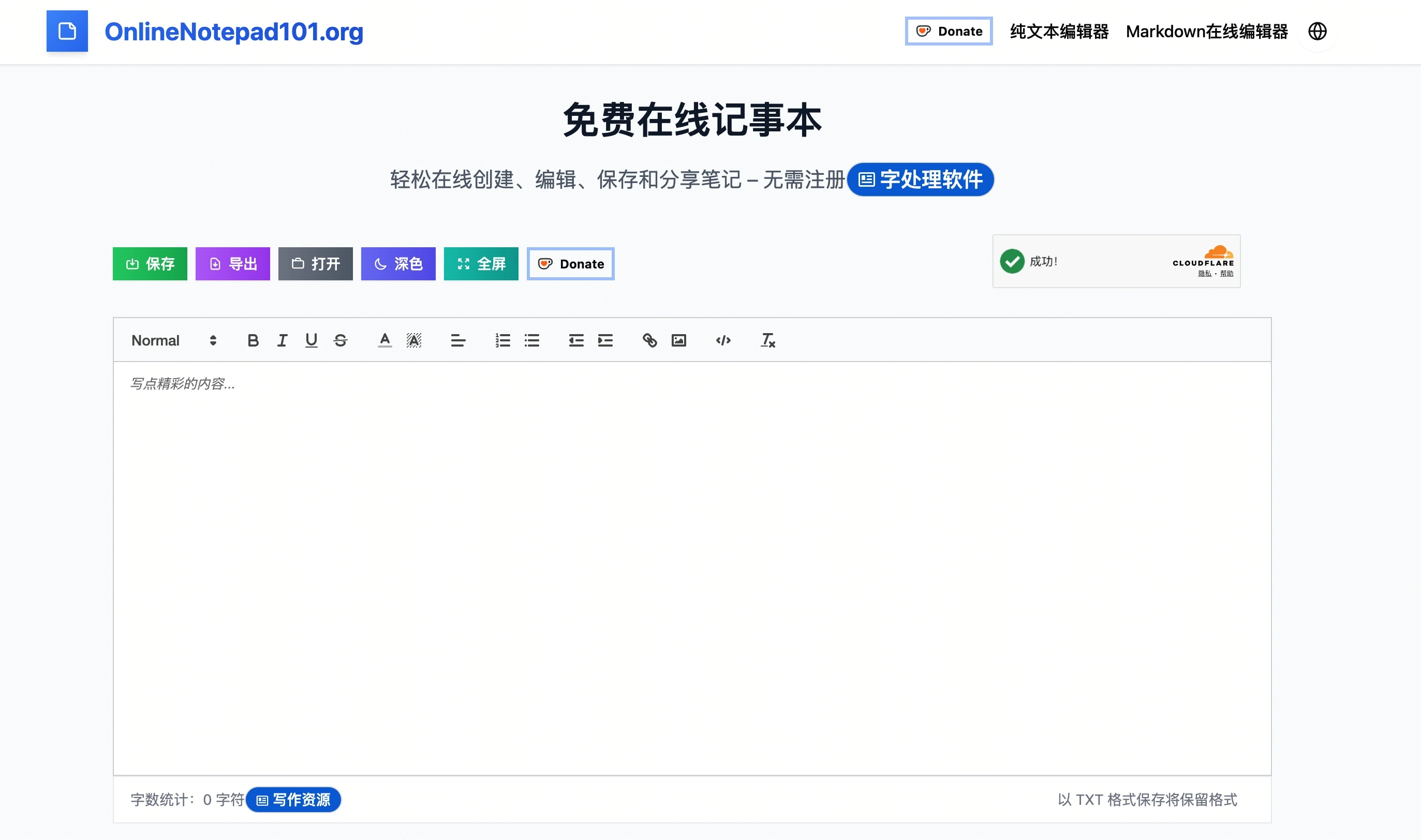
Task: Open the text alignment dropdown
Action: click(x=458, y=340)
